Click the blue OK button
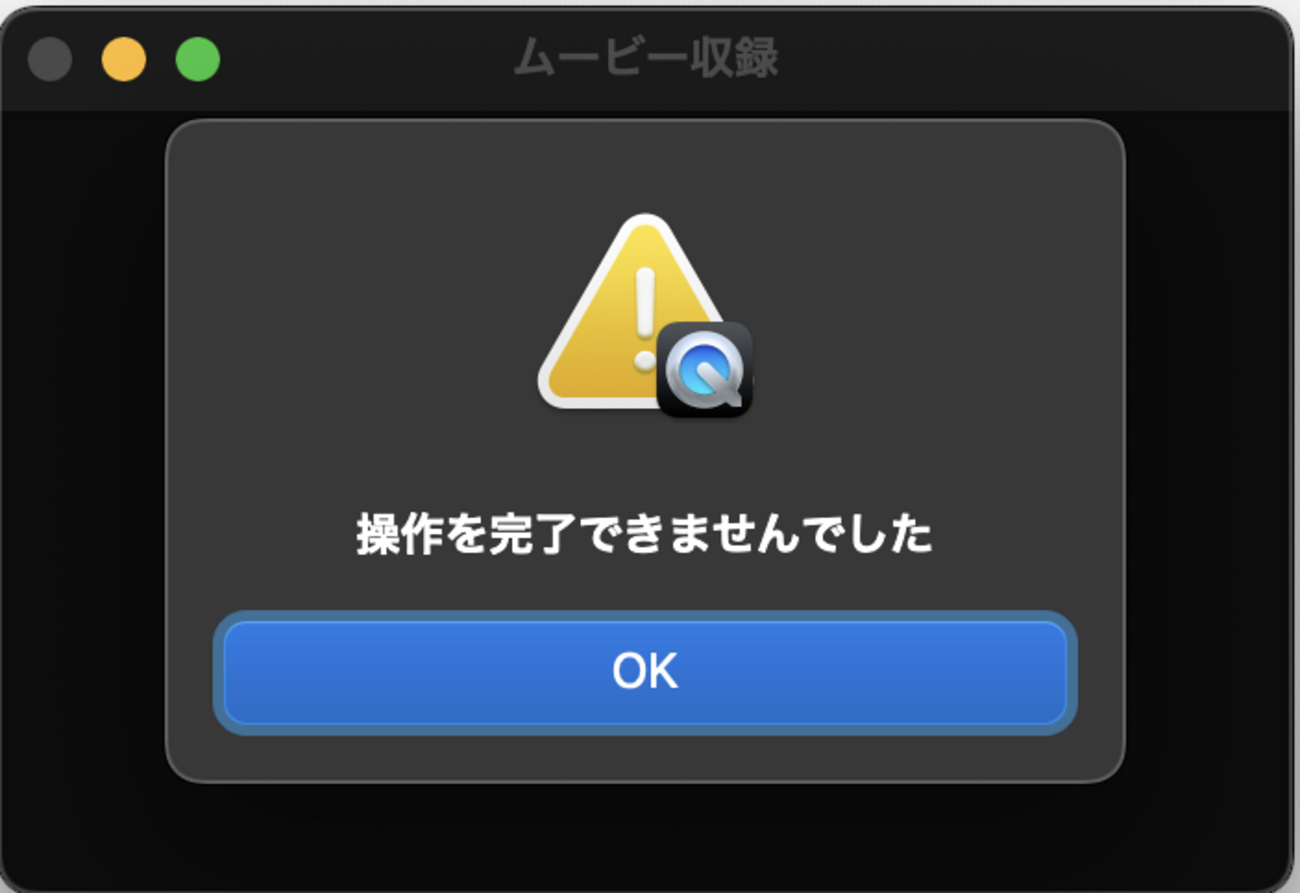1300x893 pixels. pos(645,672)
